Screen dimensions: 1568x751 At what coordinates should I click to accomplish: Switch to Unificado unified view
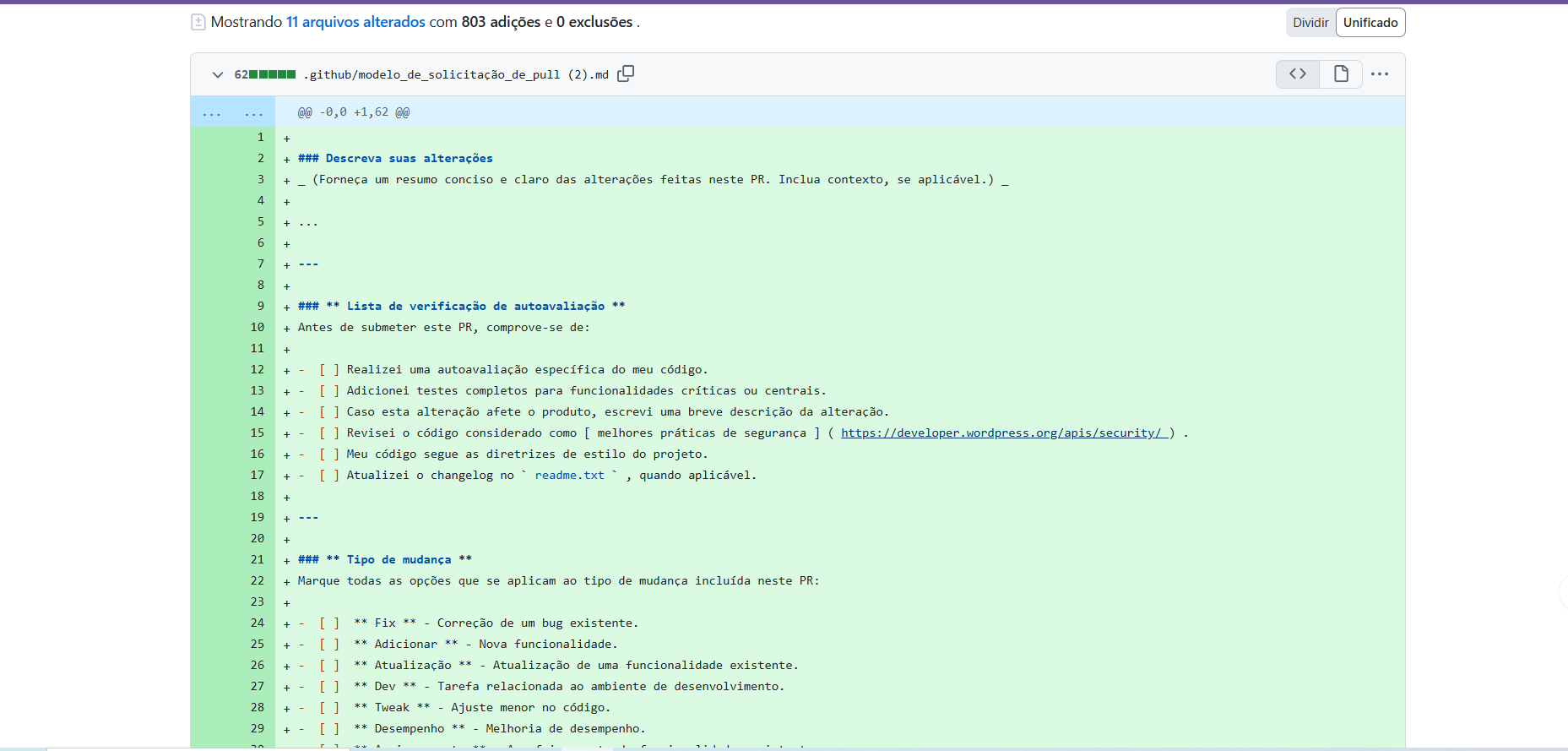[1370, 23]
